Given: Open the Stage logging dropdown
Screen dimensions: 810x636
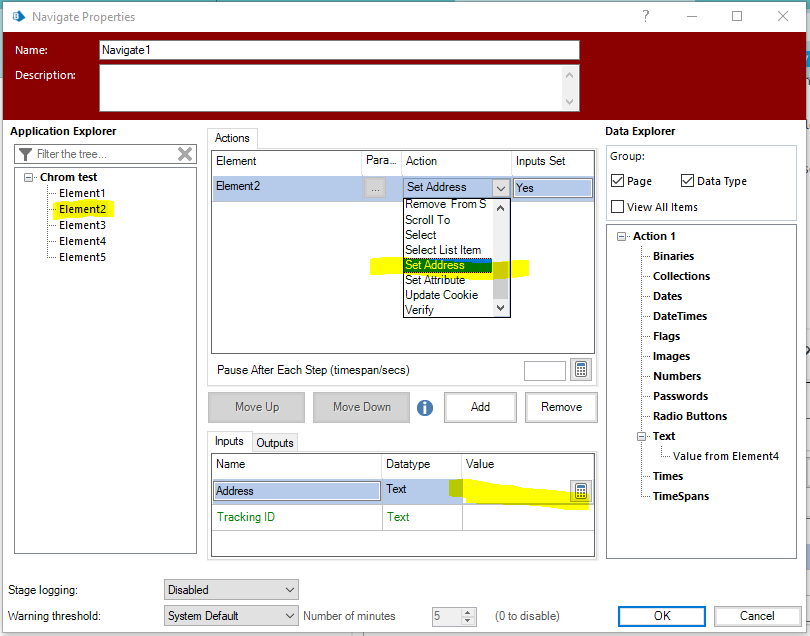Looking at the screenshot, I should pos(231,590).
